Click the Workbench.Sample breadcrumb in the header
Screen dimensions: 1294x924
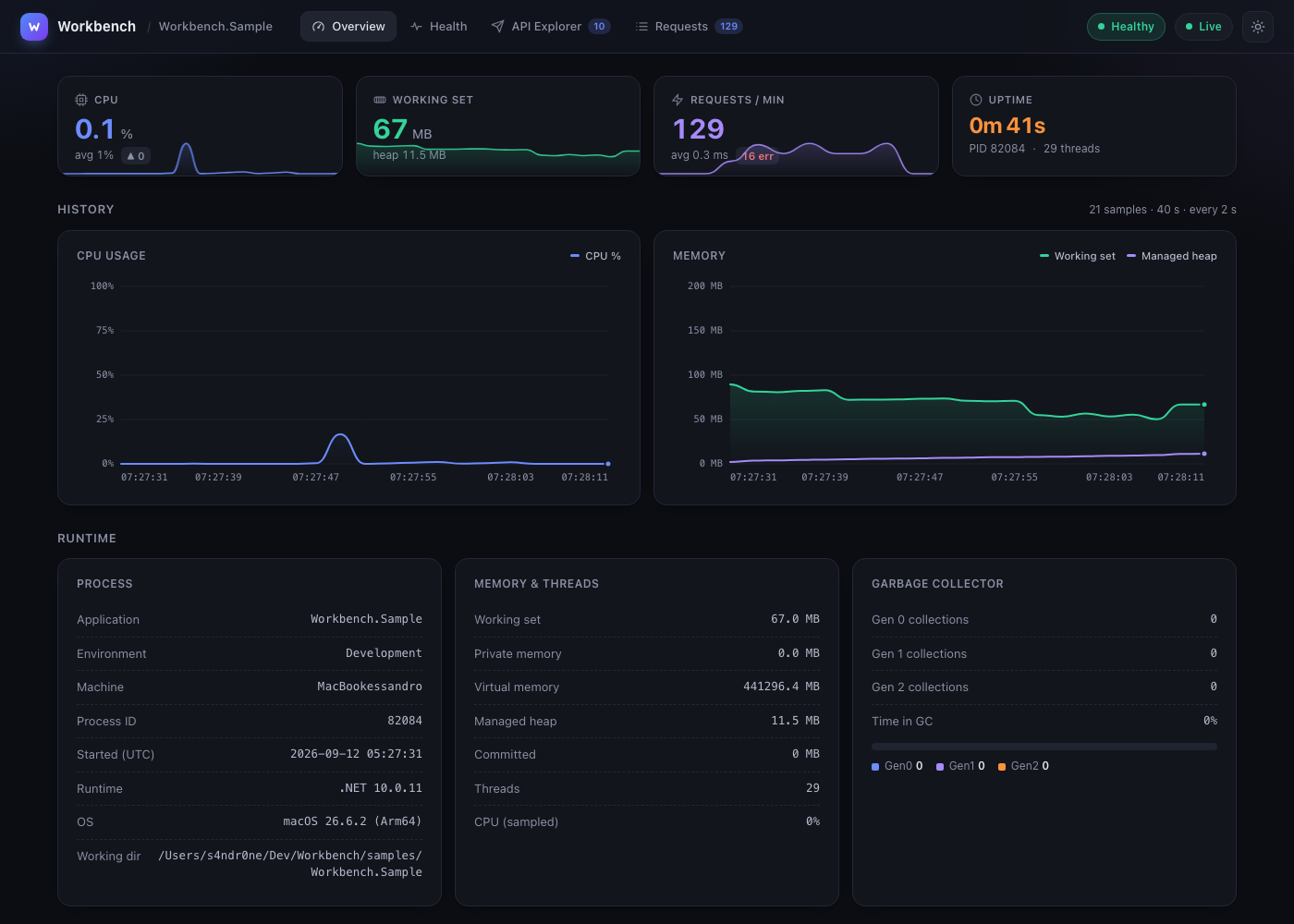click(215, 27)
